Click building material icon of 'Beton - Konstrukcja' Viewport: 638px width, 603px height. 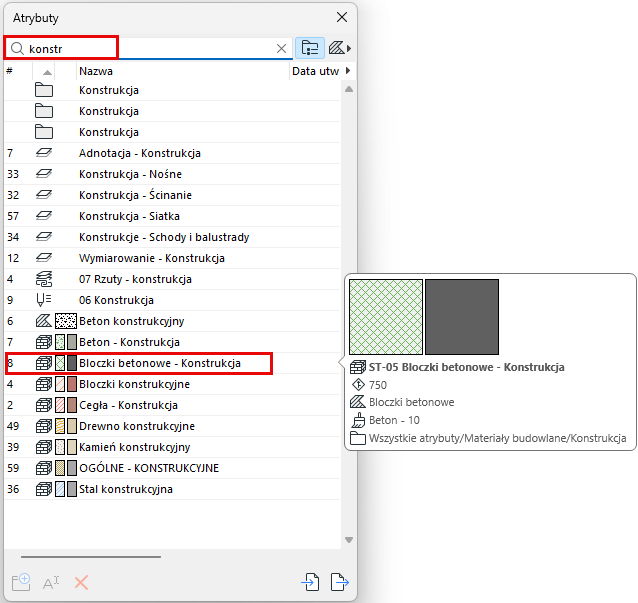coord(44,342)
